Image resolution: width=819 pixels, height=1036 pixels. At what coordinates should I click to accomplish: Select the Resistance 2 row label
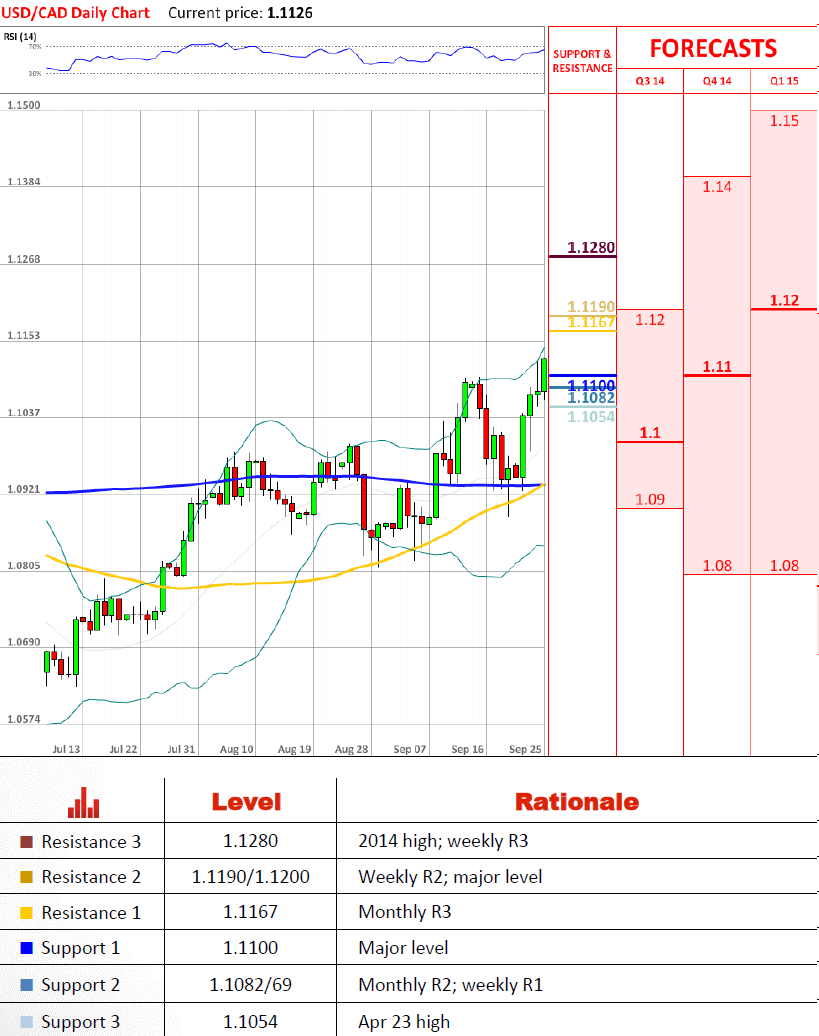click(x=91, y=877)
